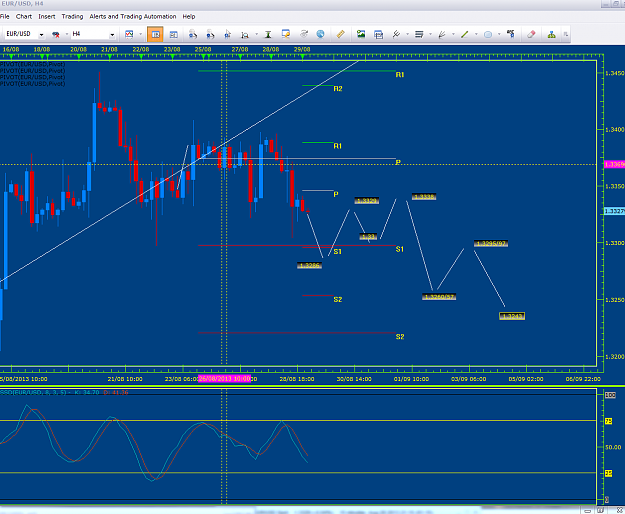Click the short S2 pivot label near 1.3250
Screen dimensions: 625x514
click(338, 299)
